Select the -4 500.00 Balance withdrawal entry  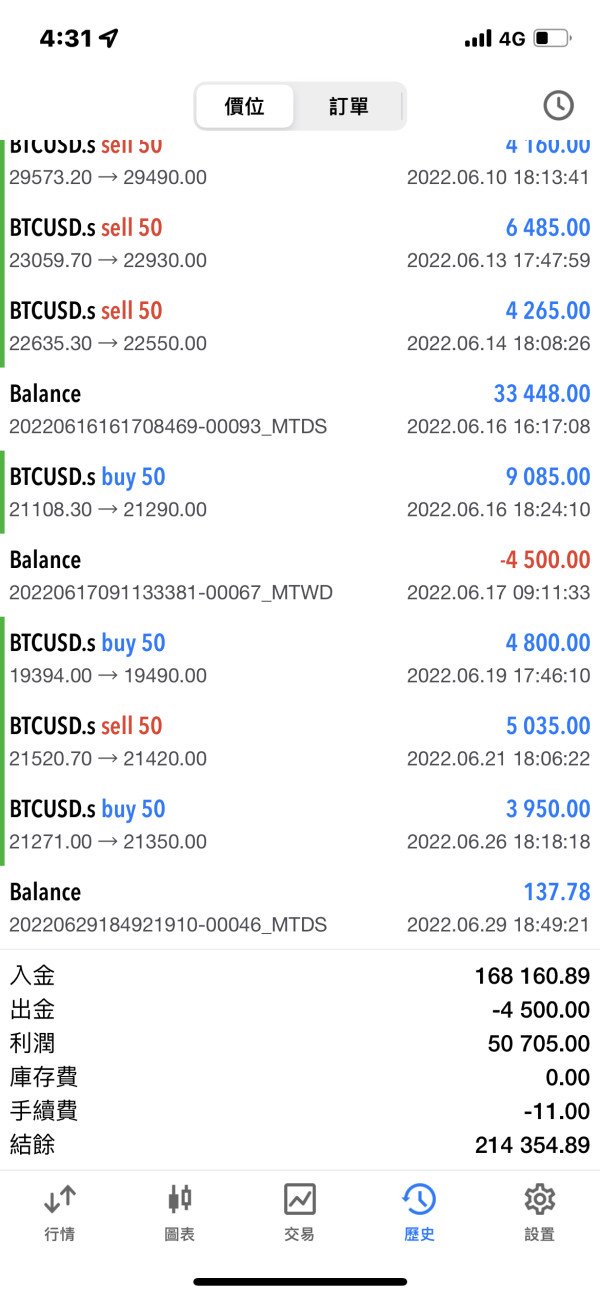click(300, 575)
